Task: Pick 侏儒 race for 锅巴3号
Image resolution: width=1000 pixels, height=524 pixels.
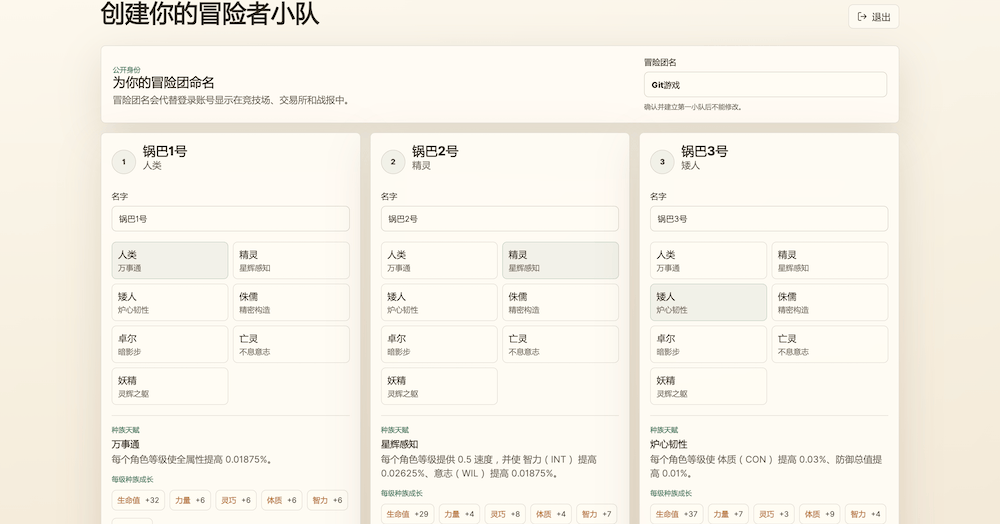Action: point(829,302)
